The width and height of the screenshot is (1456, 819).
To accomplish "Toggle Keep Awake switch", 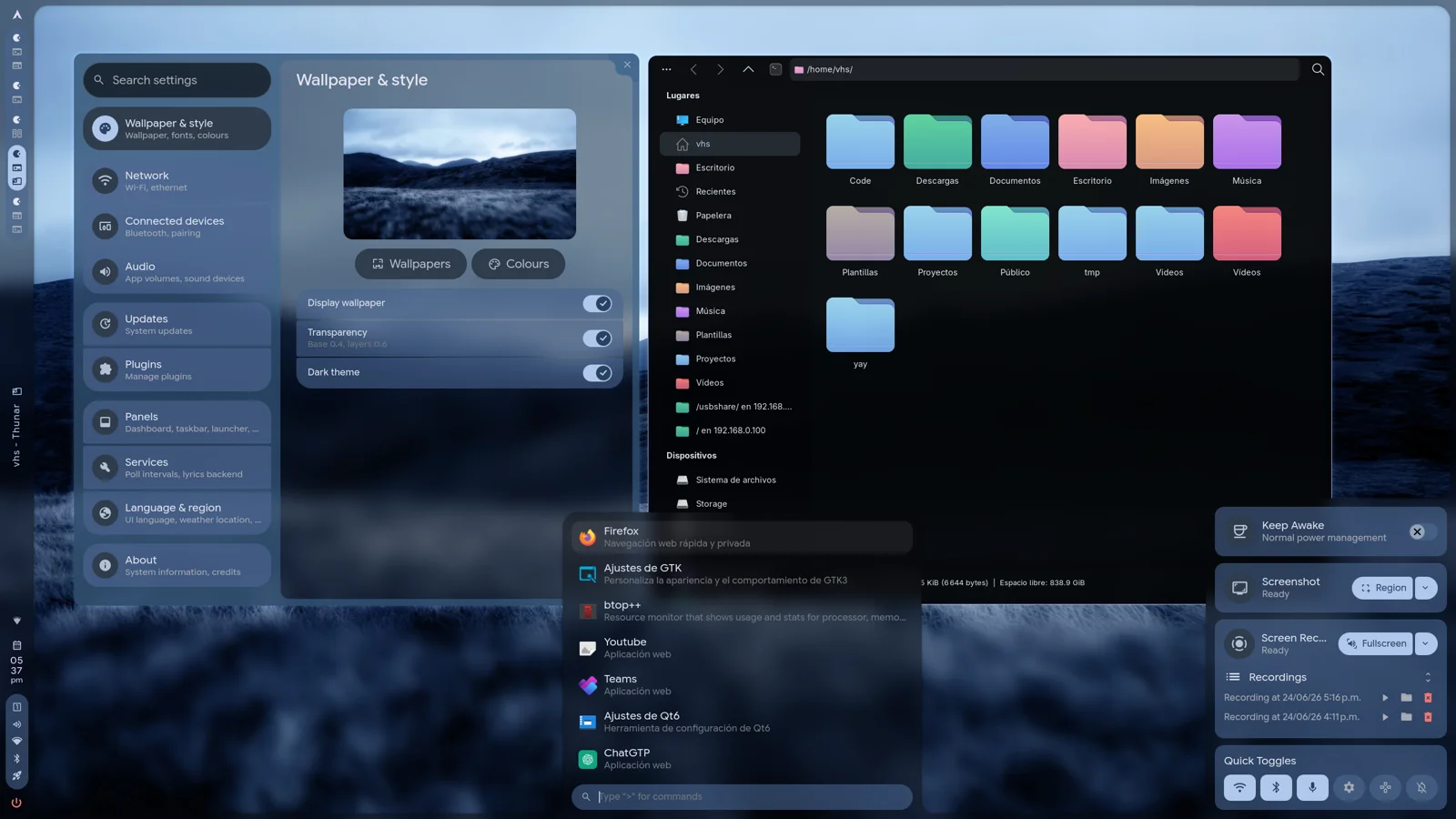I will pos(1422,531).
